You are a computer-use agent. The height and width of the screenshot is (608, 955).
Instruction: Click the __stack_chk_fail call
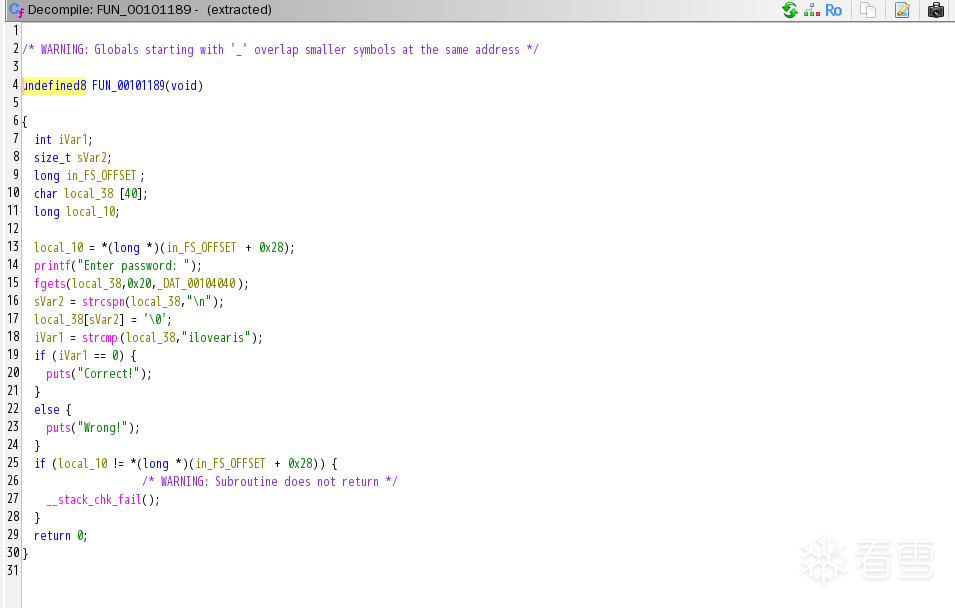tap(94, 500)
